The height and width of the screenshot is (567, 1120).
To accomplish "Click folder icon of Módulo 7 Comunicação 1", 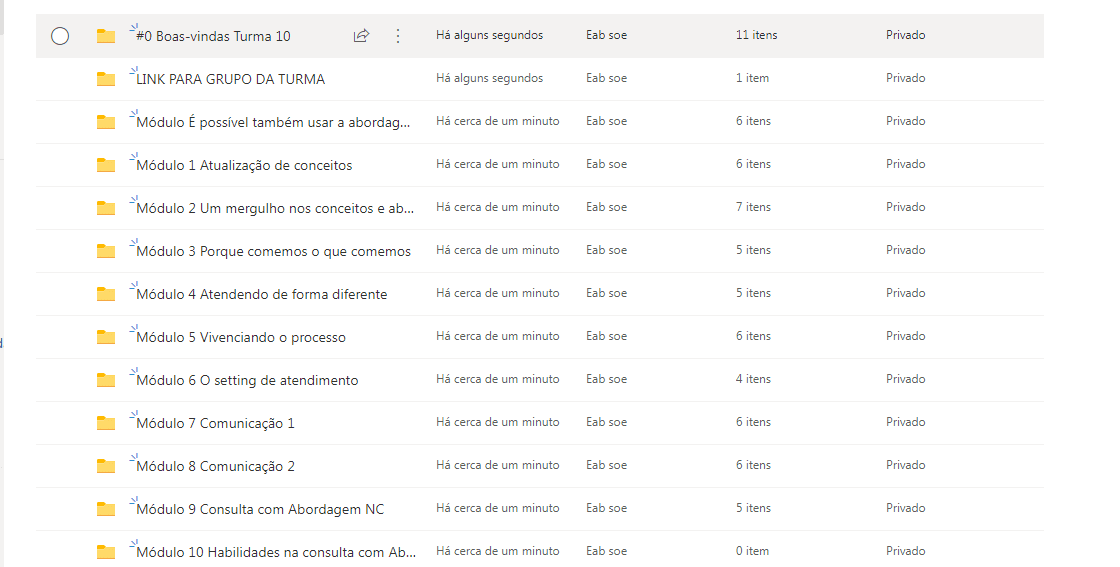I will [x=106, y=423].
